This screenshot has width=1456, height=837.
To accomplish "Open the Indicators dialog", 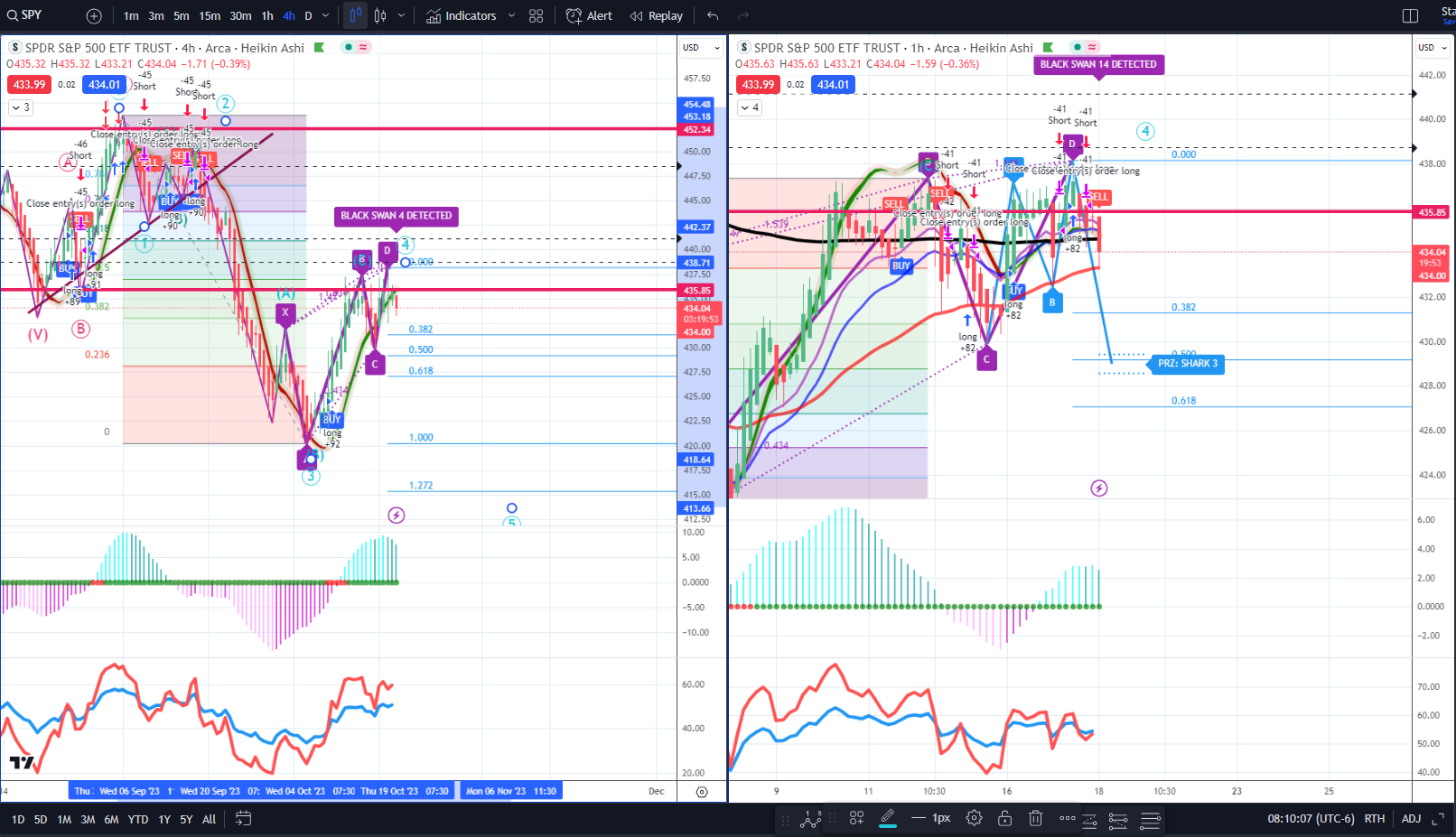I will 461,16.
